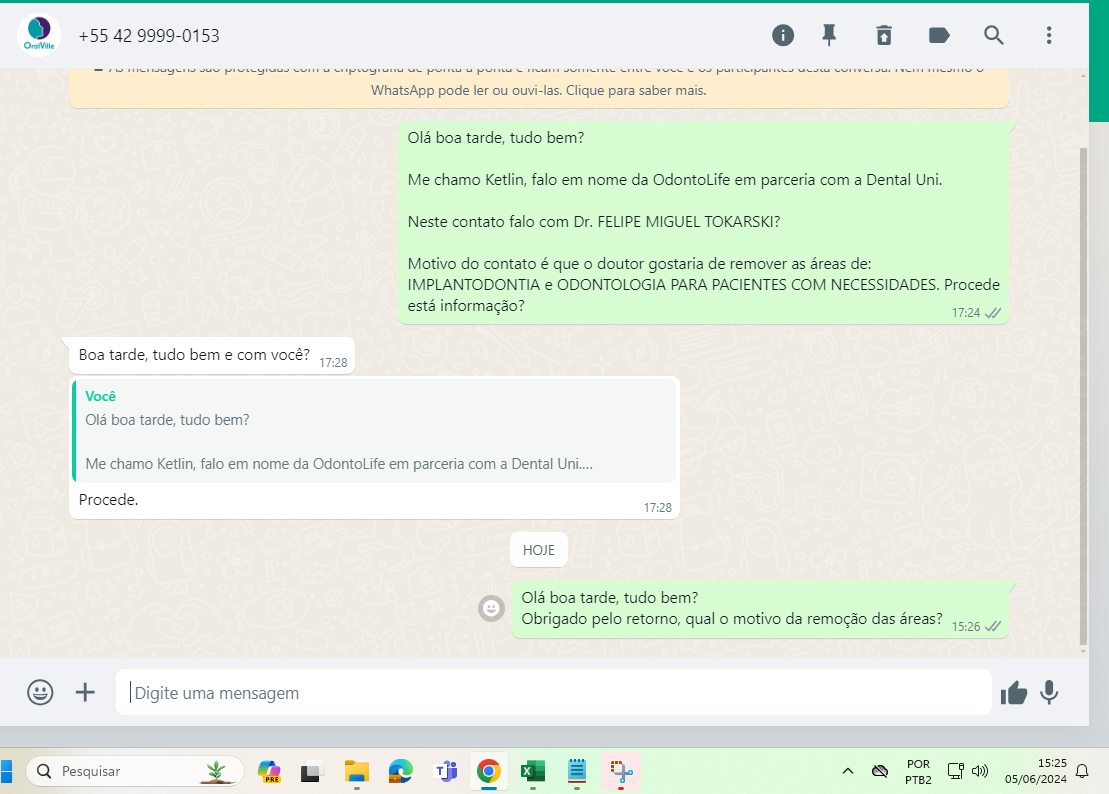
Task: Click the message sent at 15:26
Action: click(x=760, y=609)
